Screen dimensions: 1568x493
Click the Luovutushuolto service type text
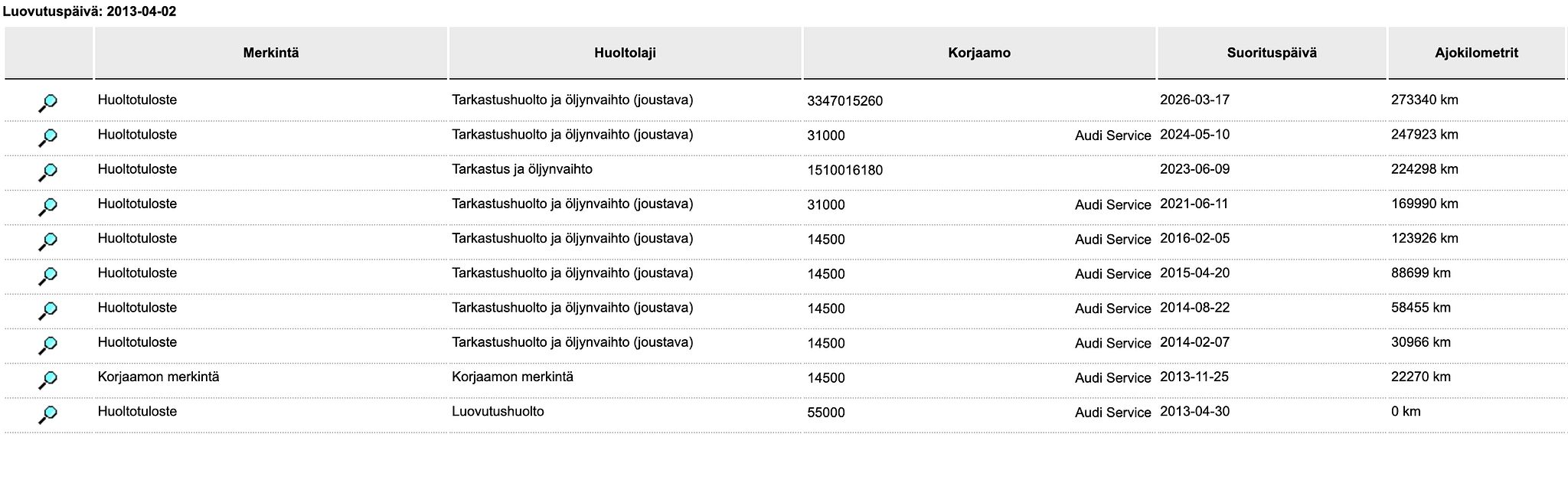point(498,411)
